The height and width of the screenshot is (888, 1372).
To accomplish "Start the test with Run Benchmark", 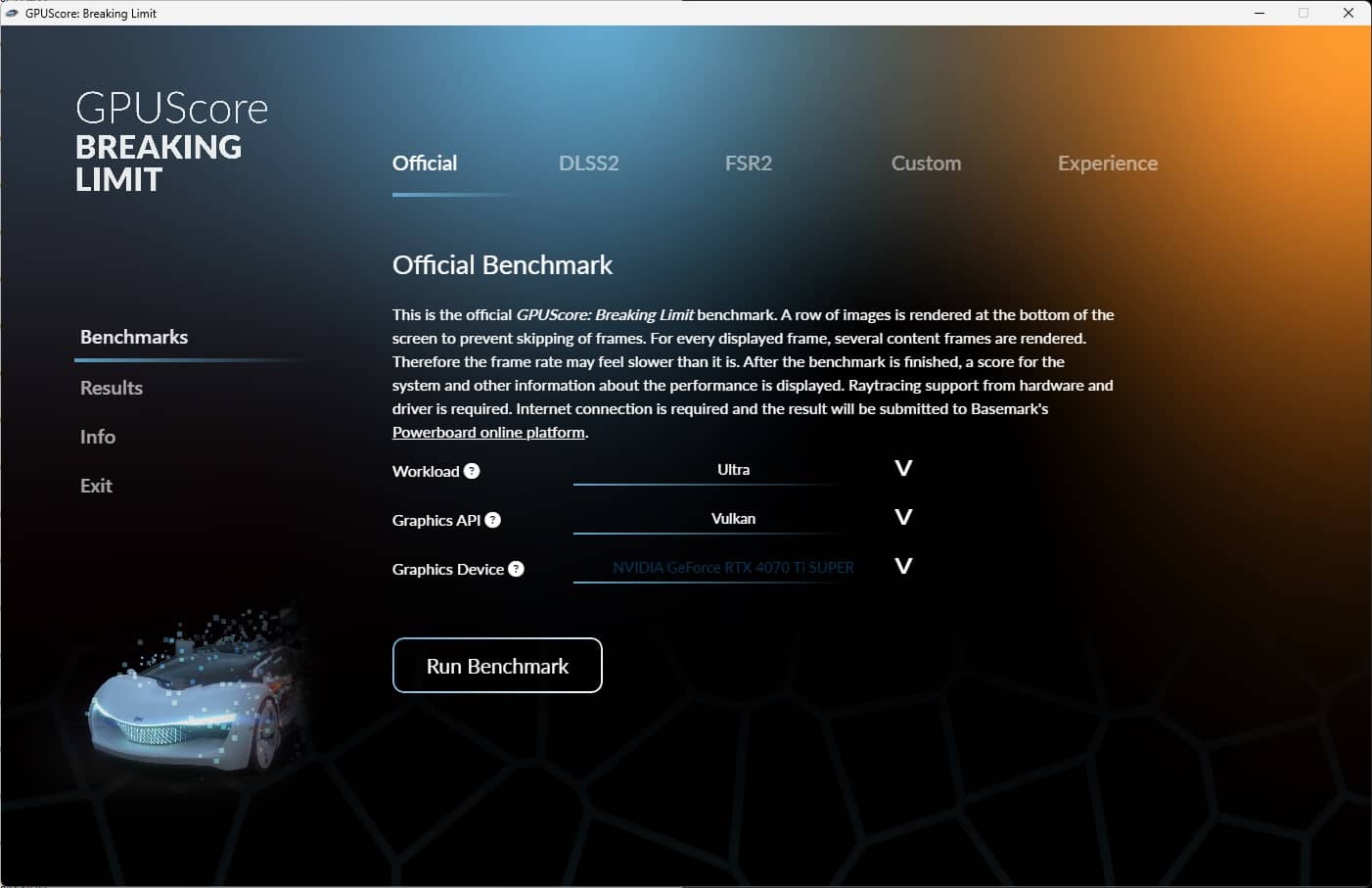I will tap(497, 666).
